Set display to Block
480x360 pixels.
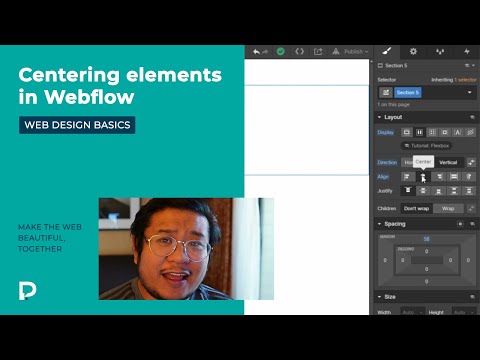point(406,132)
